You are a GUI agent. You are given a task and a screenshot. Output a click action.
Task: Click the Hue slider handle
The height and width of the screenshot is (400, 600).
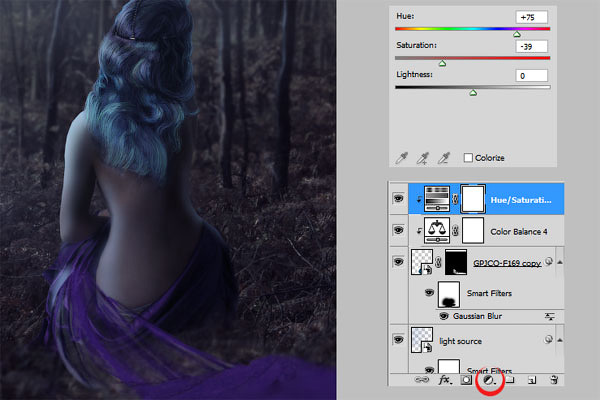(517, 34)
